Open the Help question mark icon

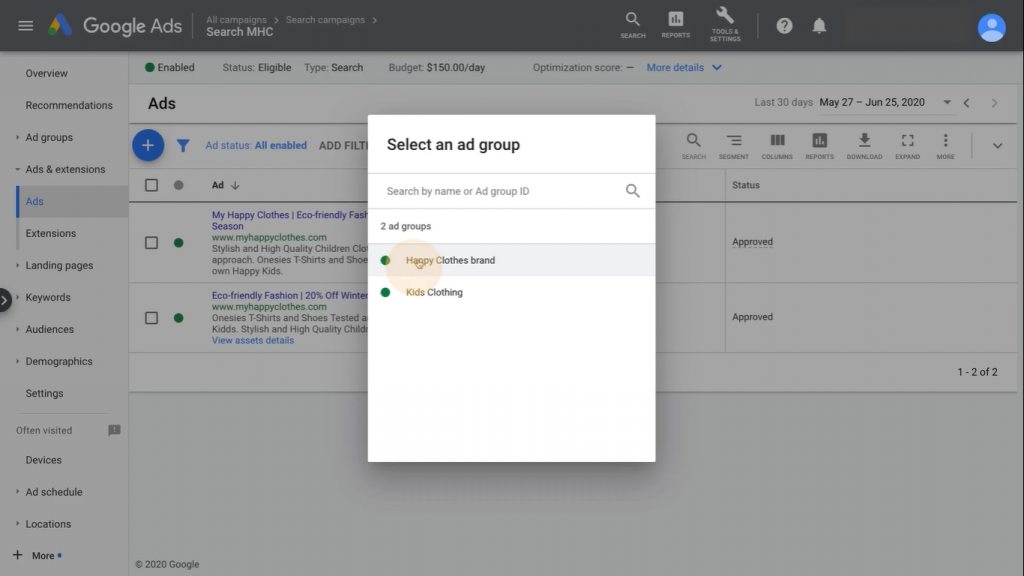coord(784,26)
